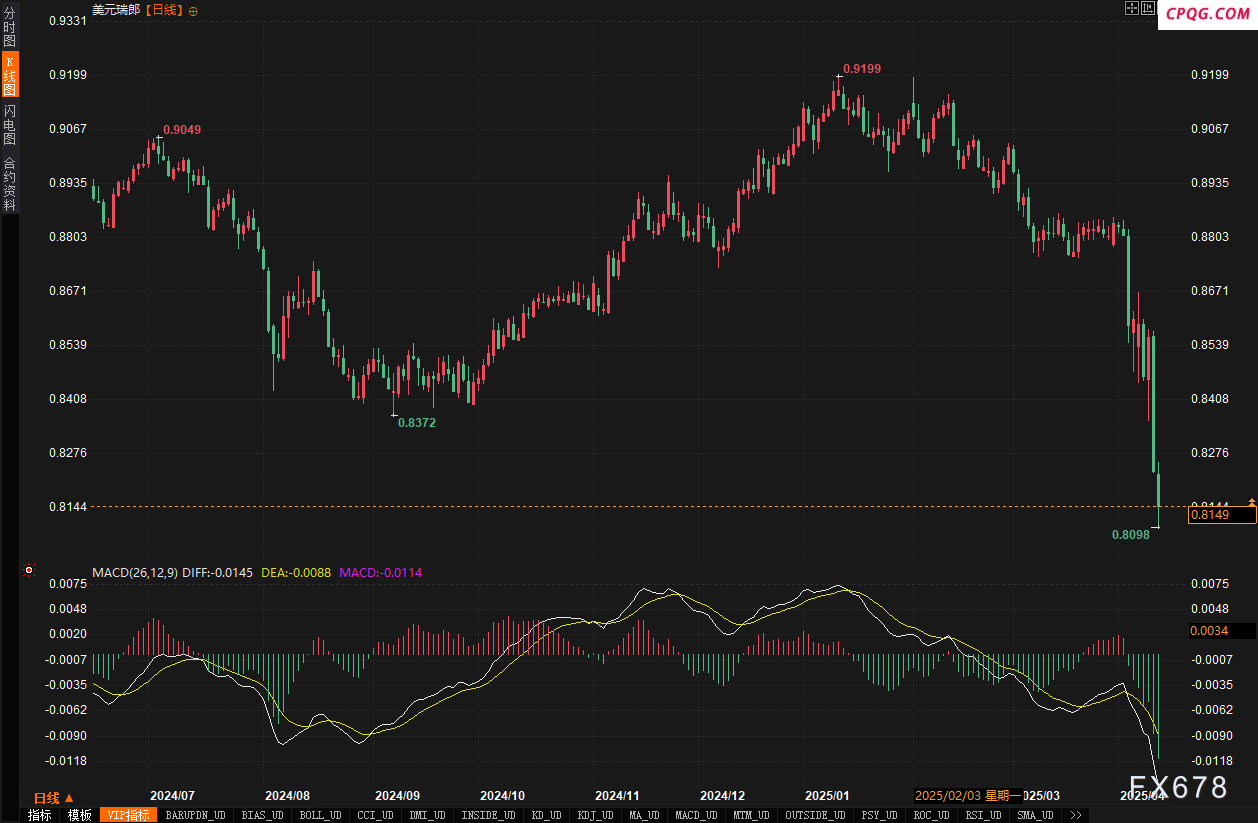
Task: Apply the RSI_UD indicator
Action: (x=984, y=815)
